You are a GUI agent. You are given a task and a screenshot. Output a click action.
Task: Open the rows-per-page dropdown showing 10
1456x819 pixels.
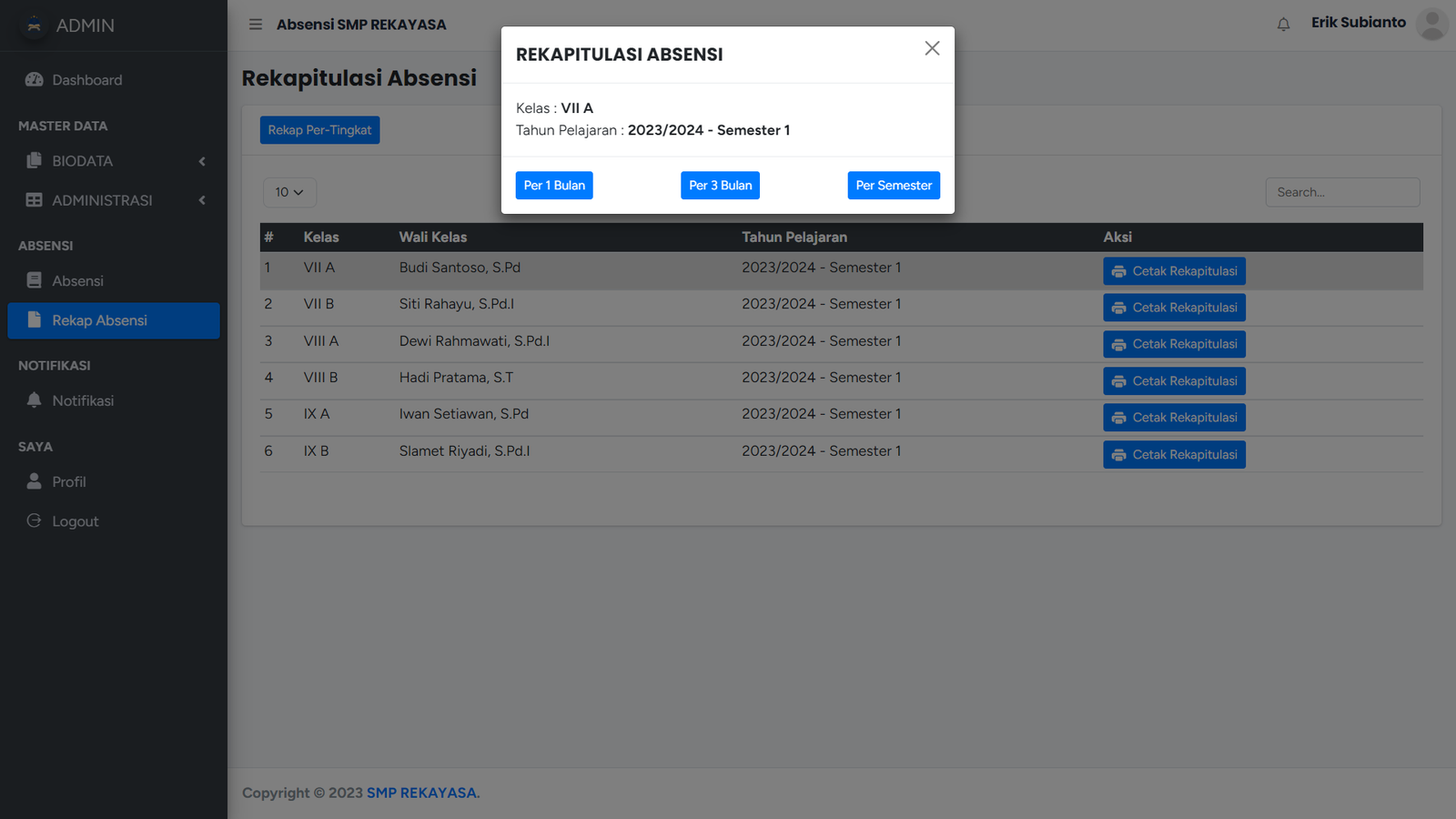(289, 192)
